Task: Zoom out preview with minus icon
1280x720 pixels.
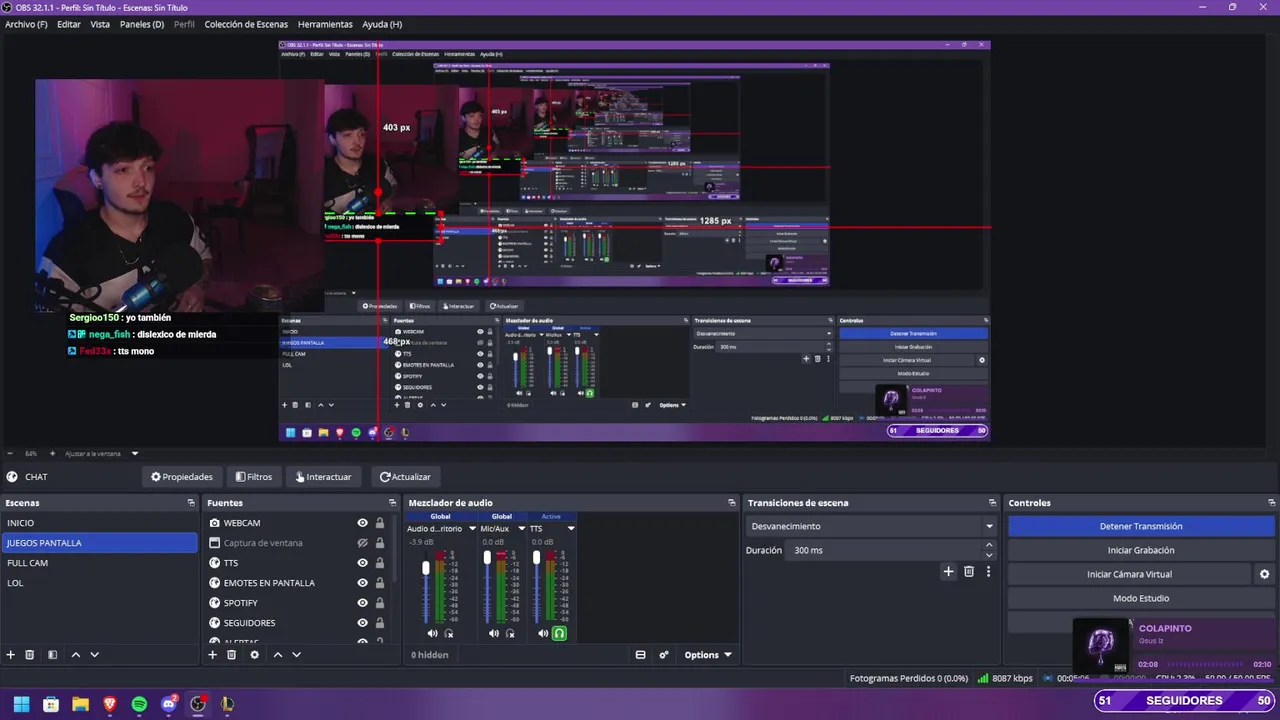Action: pos(10,453)
